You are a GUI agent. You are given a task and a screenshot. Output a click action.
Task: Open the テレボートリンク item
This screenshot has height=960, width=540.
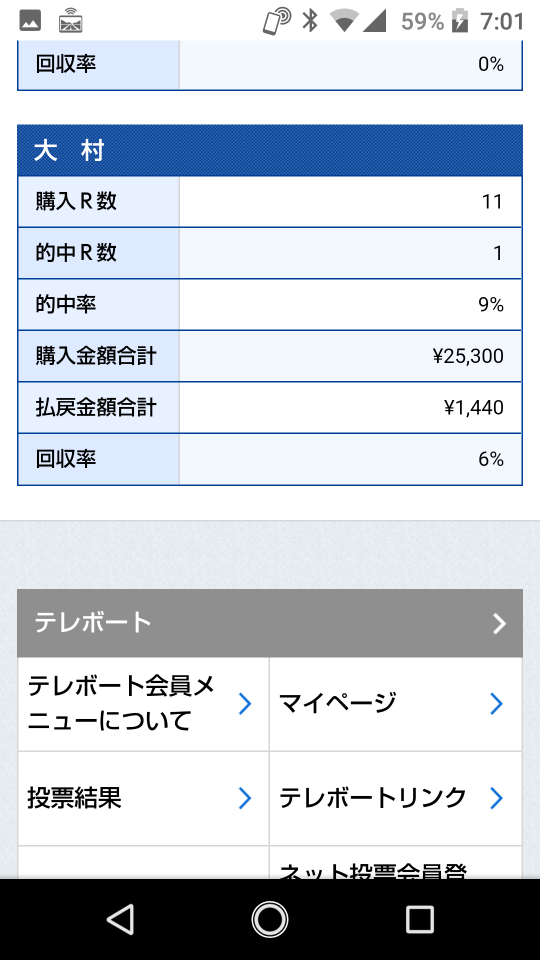point(396,798)
